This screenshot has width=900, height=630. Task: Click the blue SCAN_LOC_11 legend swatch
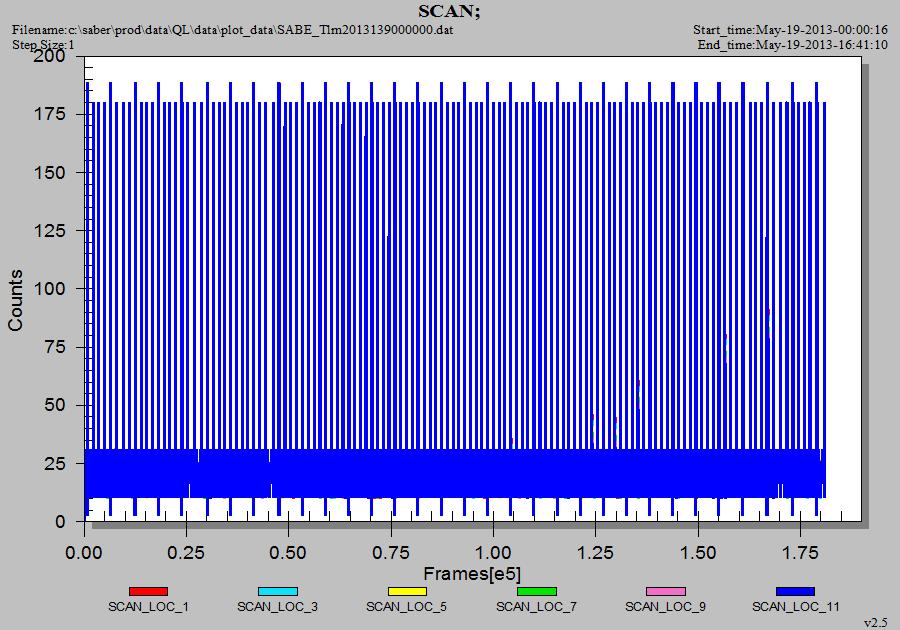[x=796, y=591]
